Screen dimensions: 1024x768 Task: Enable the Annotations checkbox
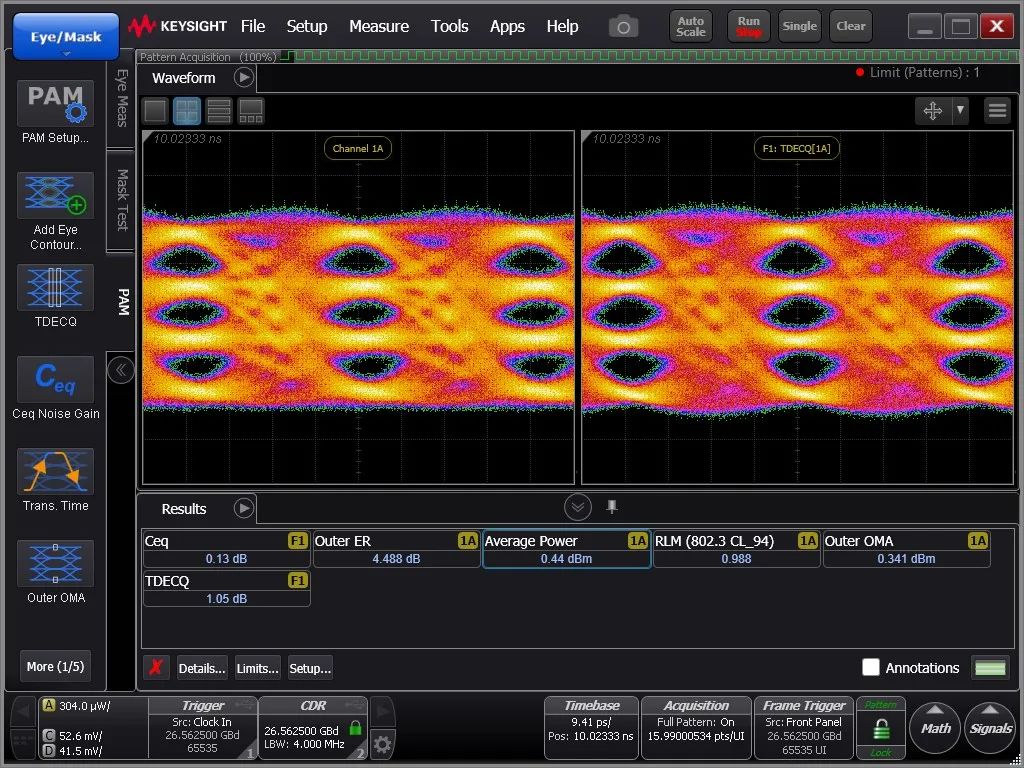(871, 667)
